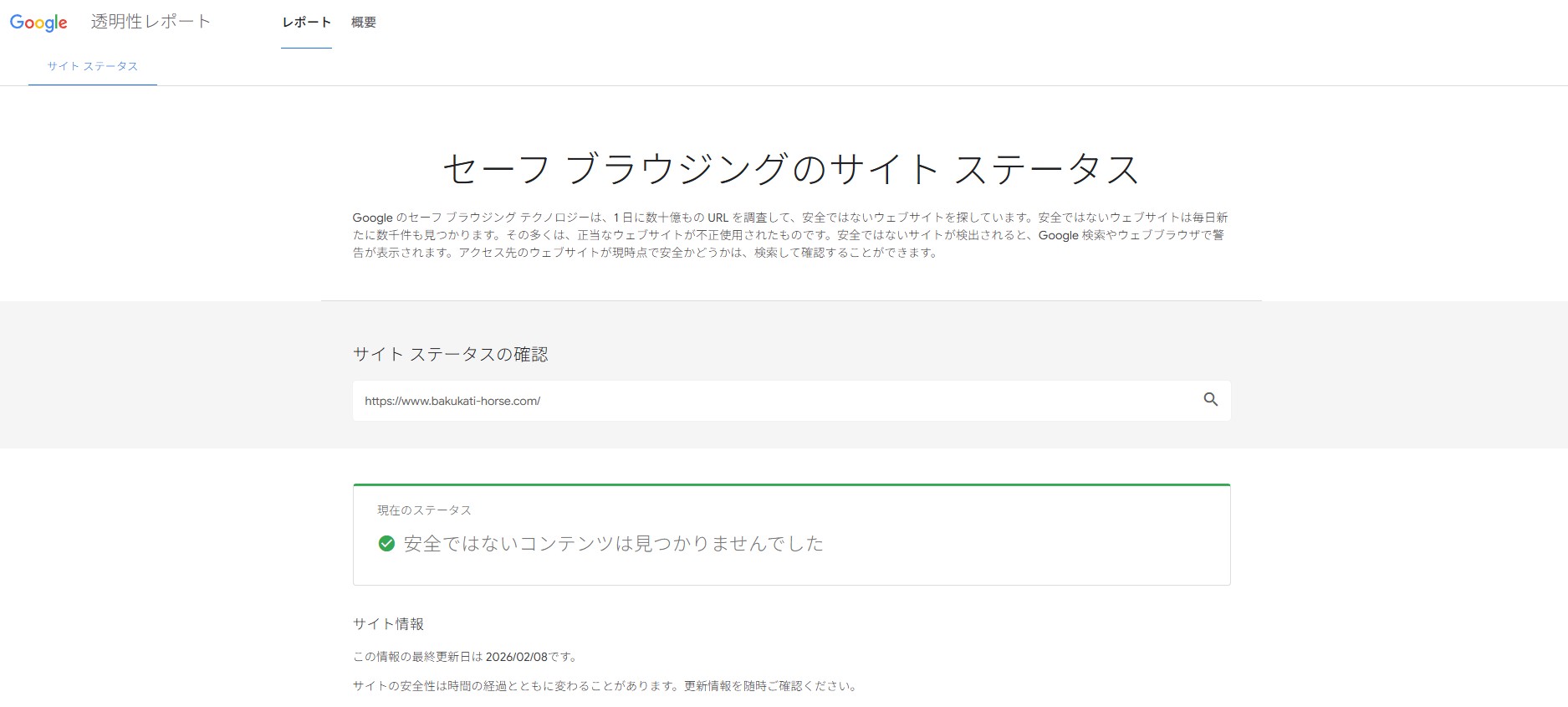
Task: Click the Safe Browsing description paragraph
Action: [790, 235]
